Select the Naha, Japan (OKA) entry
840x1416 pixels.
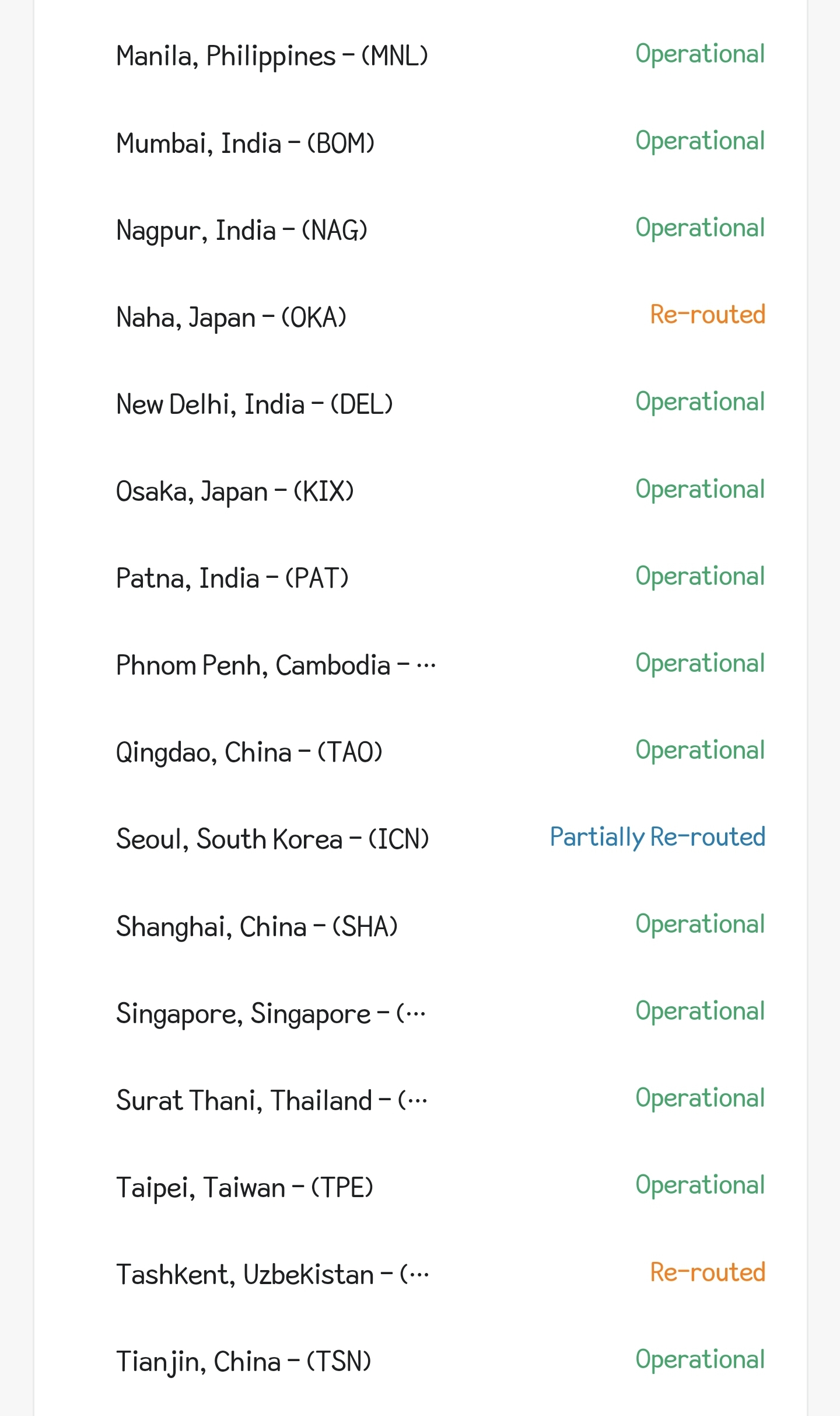[x=231, y=318]
